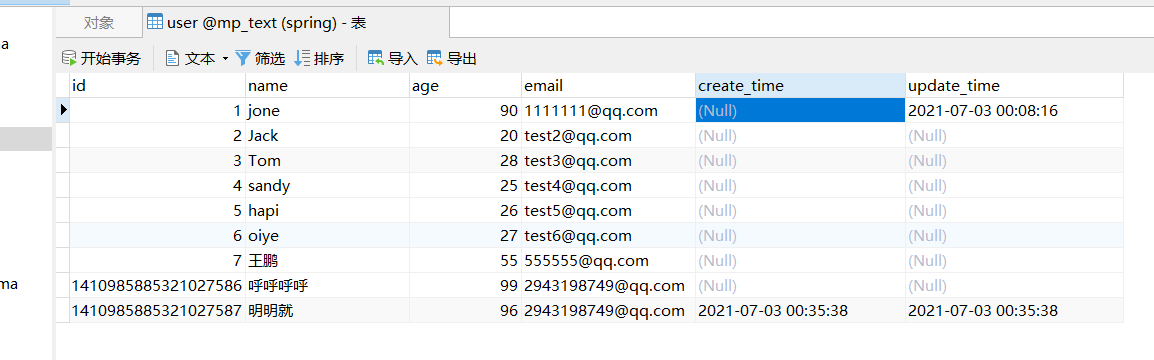Select the name cell 'jone'
1154x360 pixels.
coord(328,110)
